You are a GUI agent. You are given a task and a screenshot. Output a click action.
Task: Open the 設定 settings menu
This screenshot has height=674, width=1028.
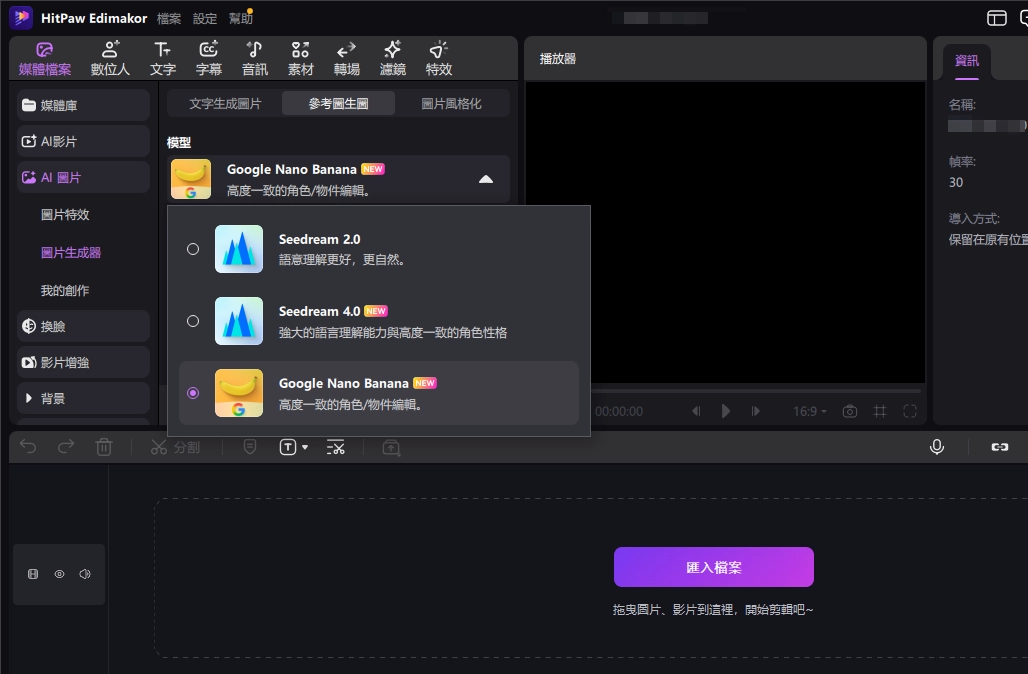click(x=204, y=17)
